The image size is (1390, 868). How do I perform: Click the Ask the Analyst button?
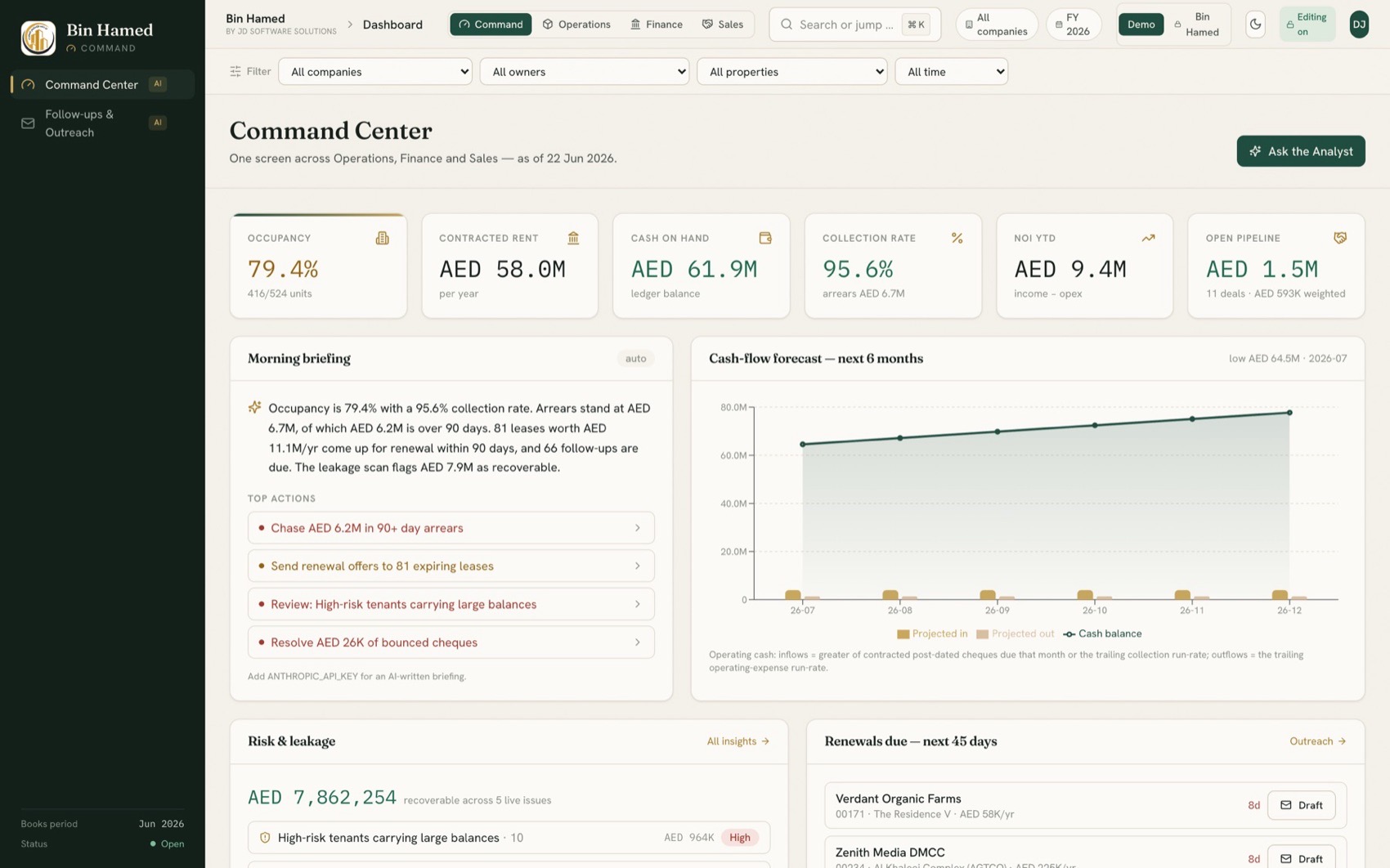1301,151
